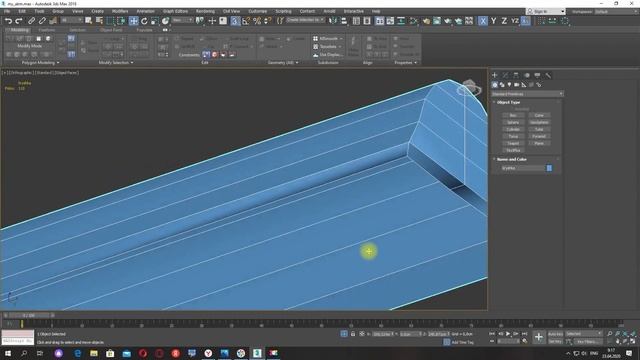Click the Teapot primitive button

point(513,143)
